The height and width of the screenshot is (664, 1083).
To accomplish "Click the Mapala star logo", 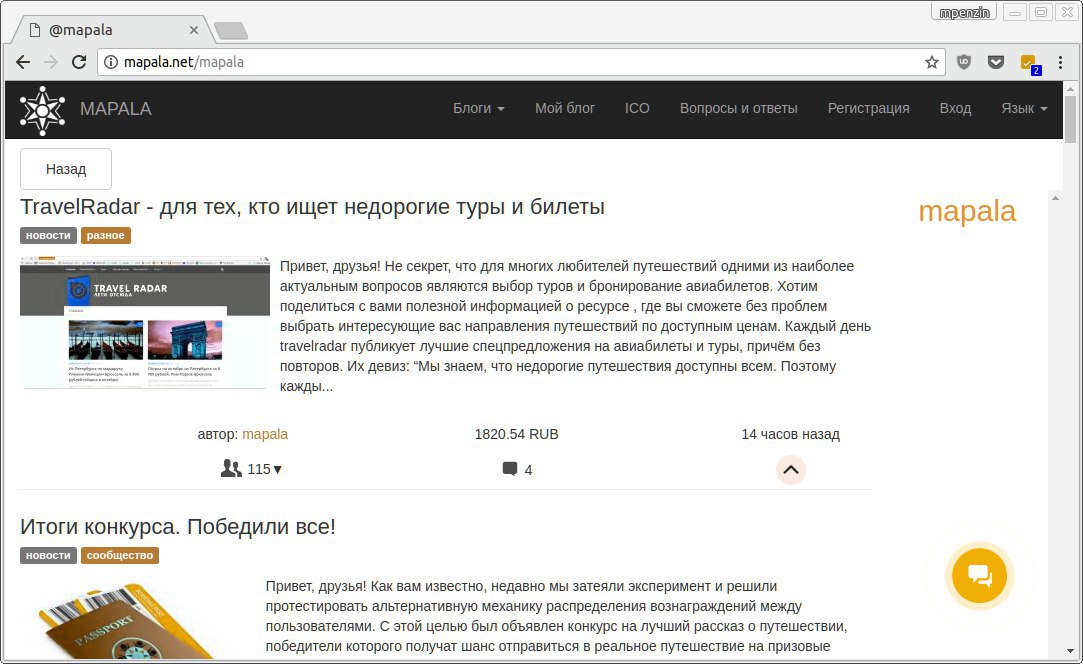I will pos(42,110).
